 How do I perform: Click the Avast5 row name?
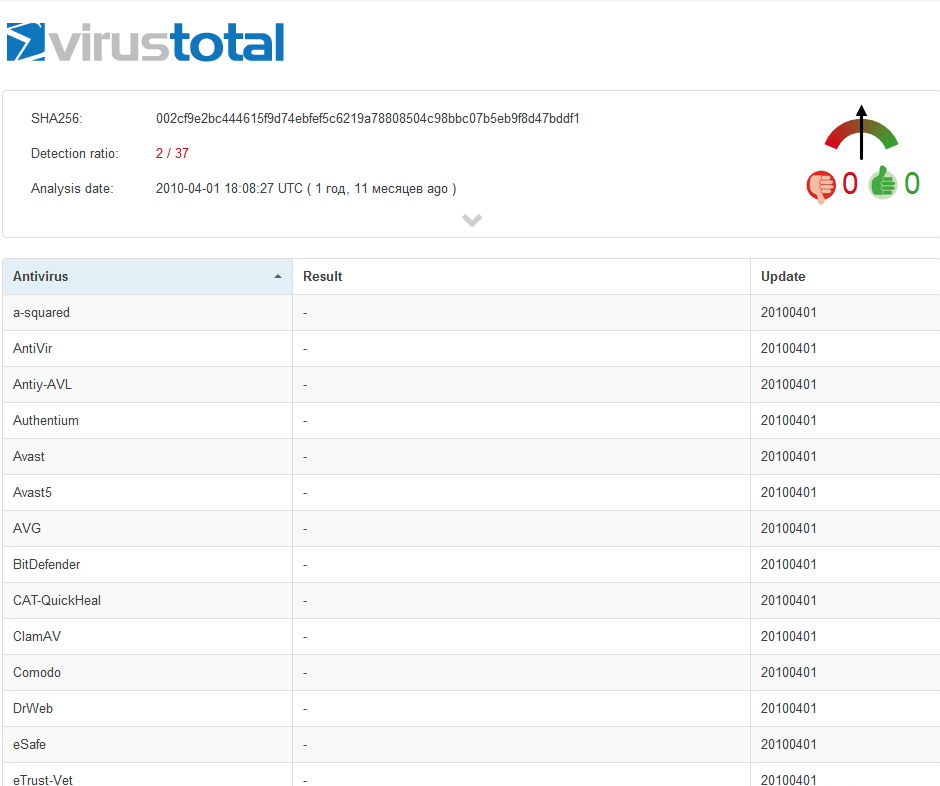coord(32,492)
